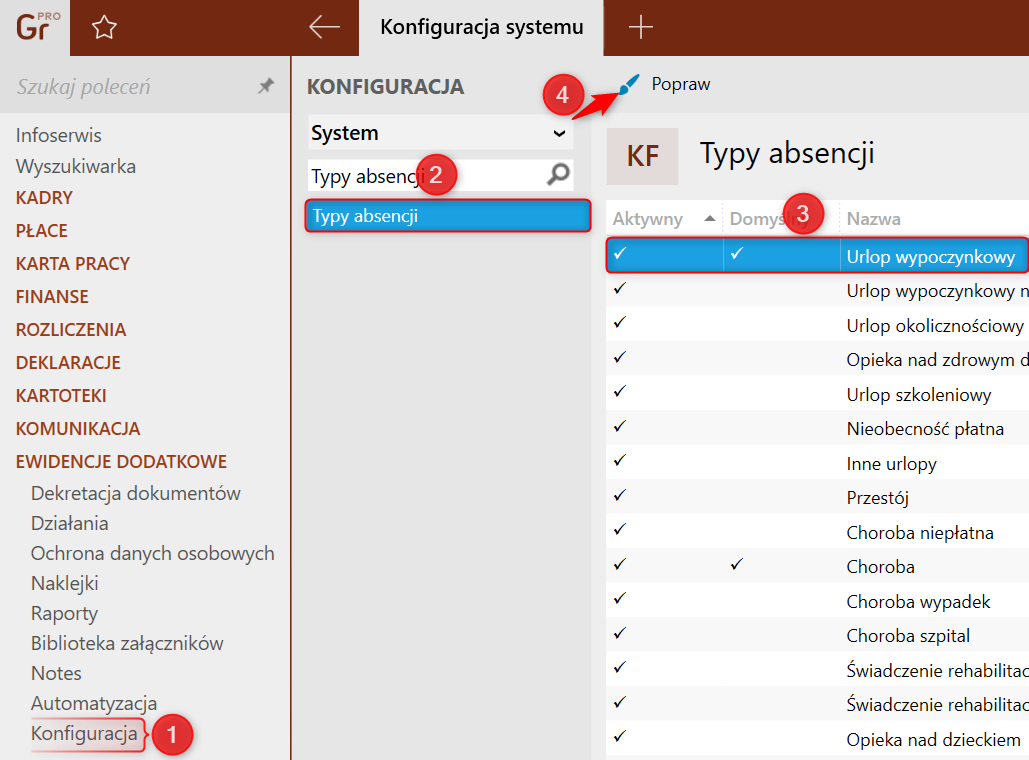Click the pin icon in command search
The height and width of the screenshot is (760, 1029).
point(265,87)
